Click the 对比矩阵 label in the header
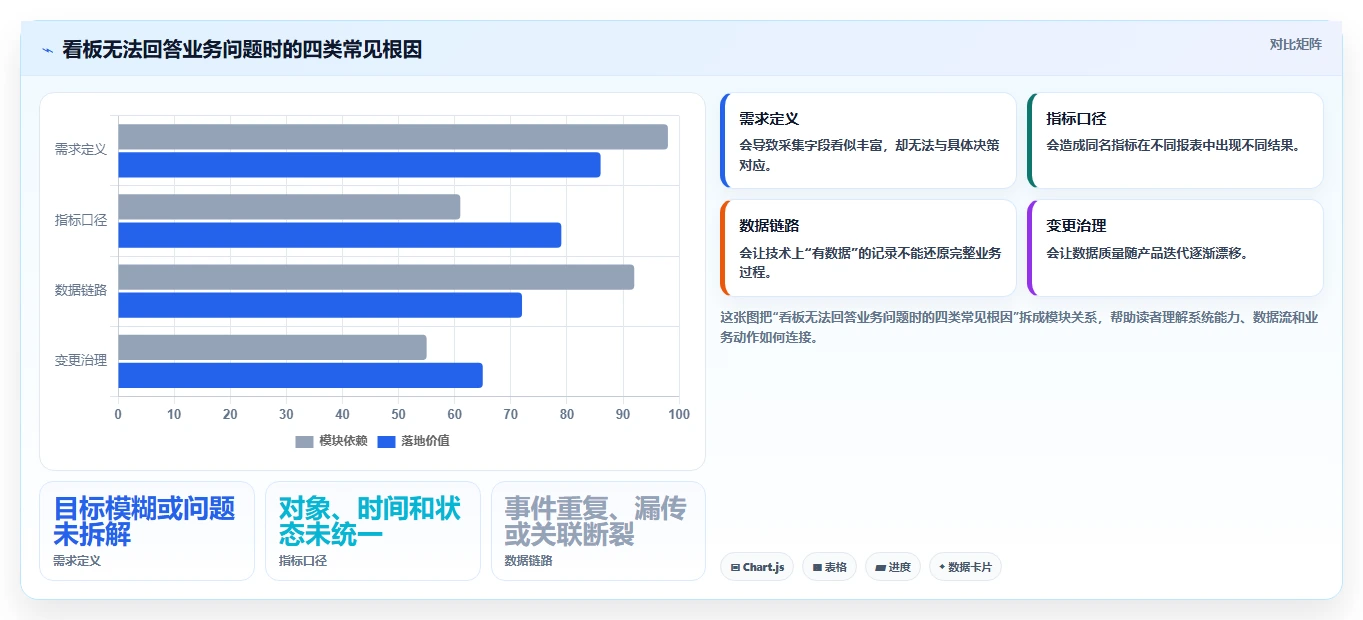 click(1295, 44)
